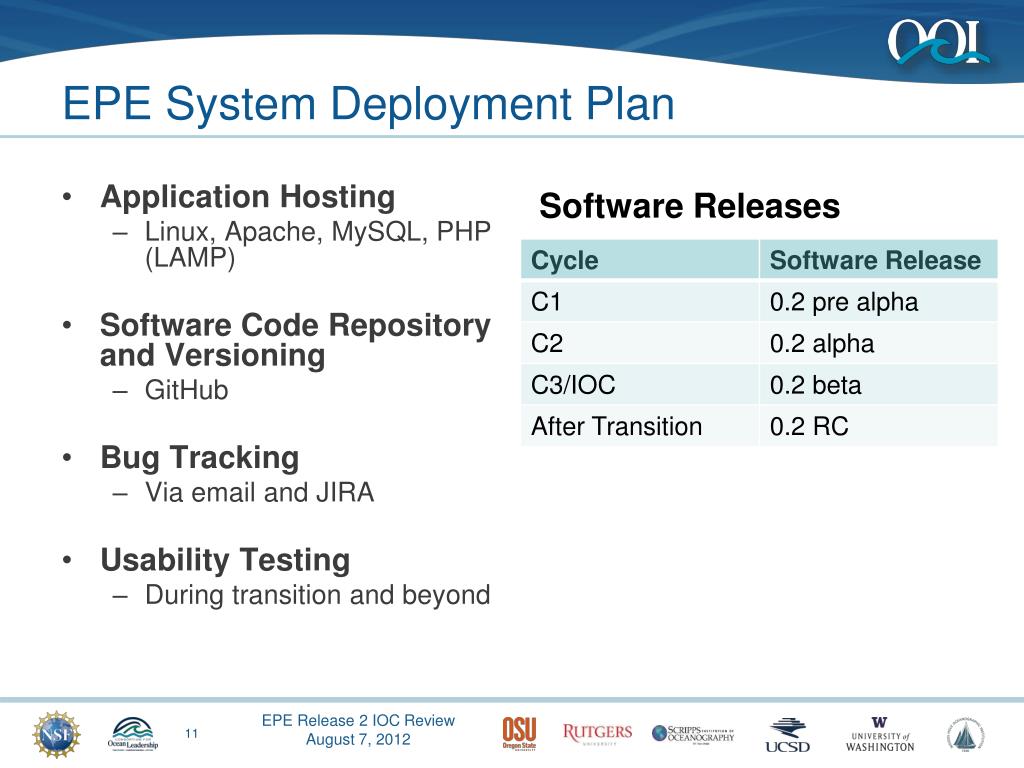Click the sailing ship seal logo

pyautogui.click(x=965, y=735)
